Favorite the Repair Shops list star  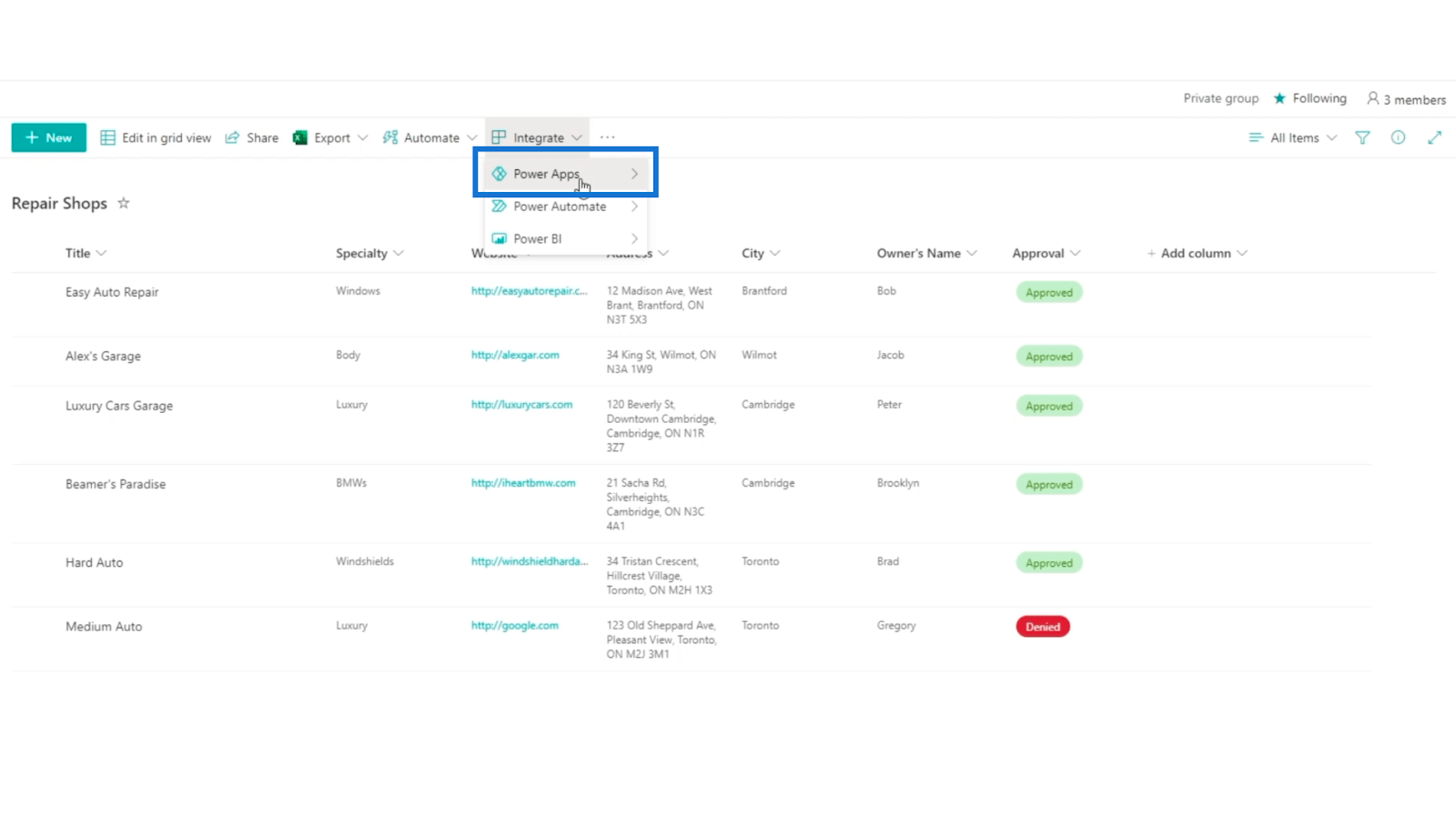coord(124,203)
